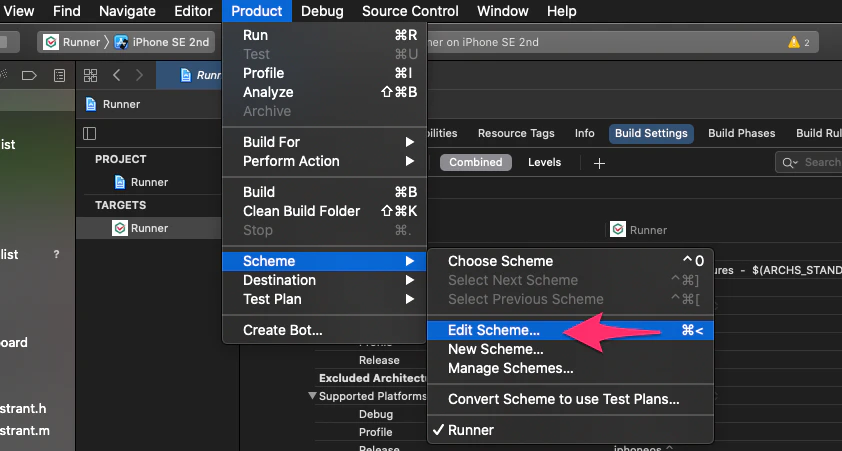
Task: Click the Runner target column header
Action: 639,230
